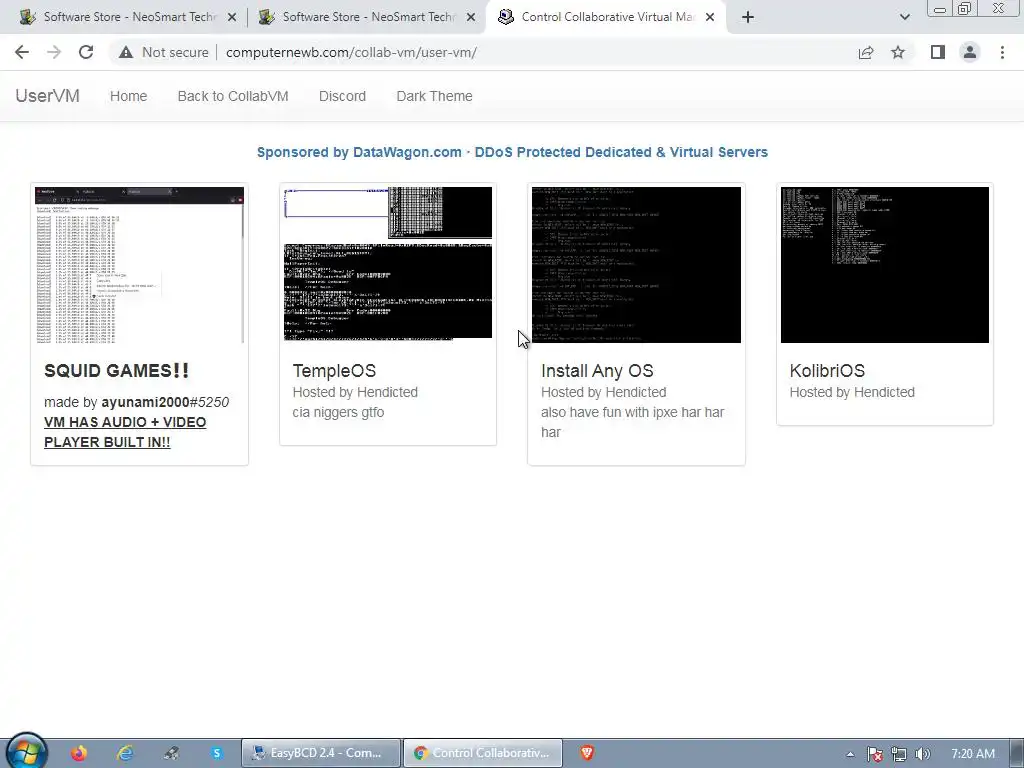Open the pinned tool icon beside Internet Explorer

(x=171, y=753)
